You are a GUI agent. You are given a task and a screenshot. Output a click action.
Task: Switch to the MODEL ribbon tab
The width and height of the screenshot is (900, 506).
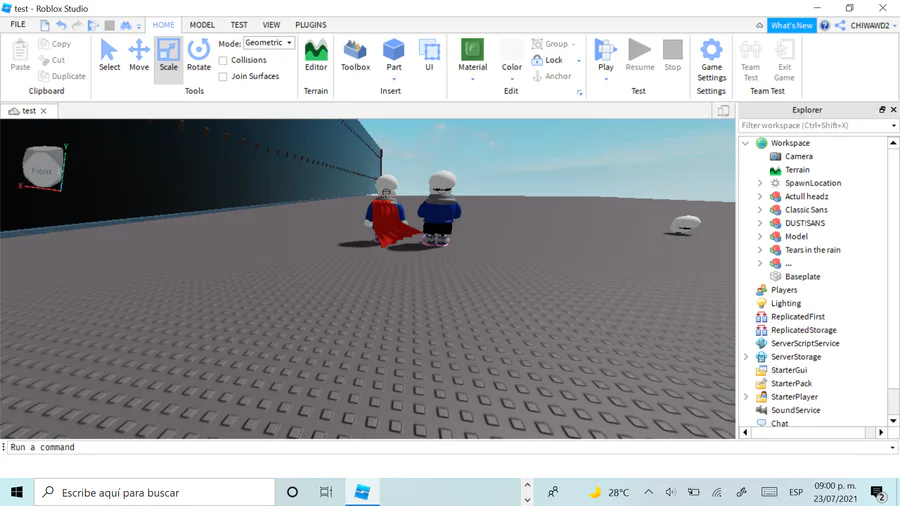click(x=202, y=25)
